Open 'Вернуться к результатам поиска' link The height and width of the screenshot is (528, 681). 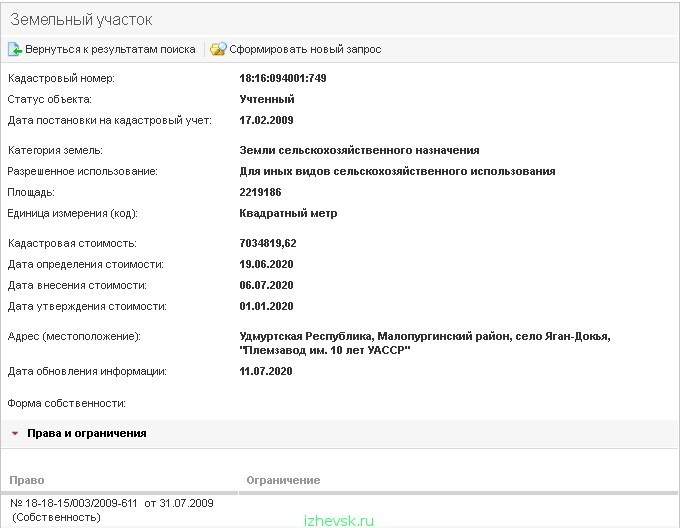click(x=110, y=50)
